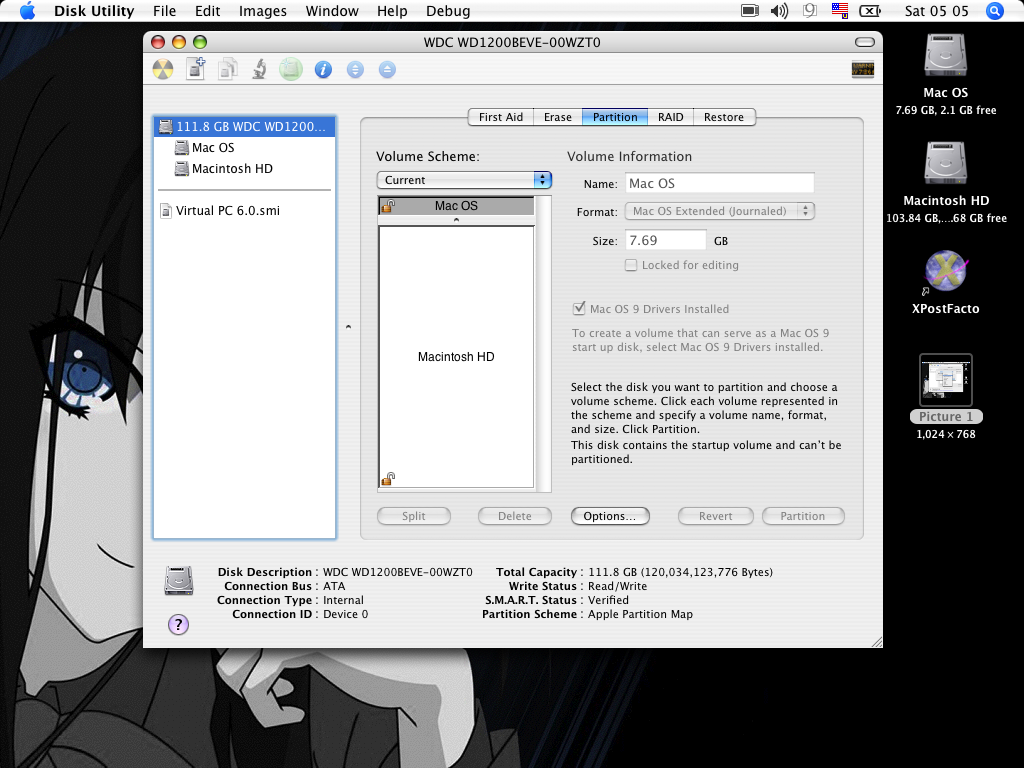Viewport: 1024px width, 768px height.
Task: Open the Window menu
Action: pyautogui.click(x=332, y=11)
